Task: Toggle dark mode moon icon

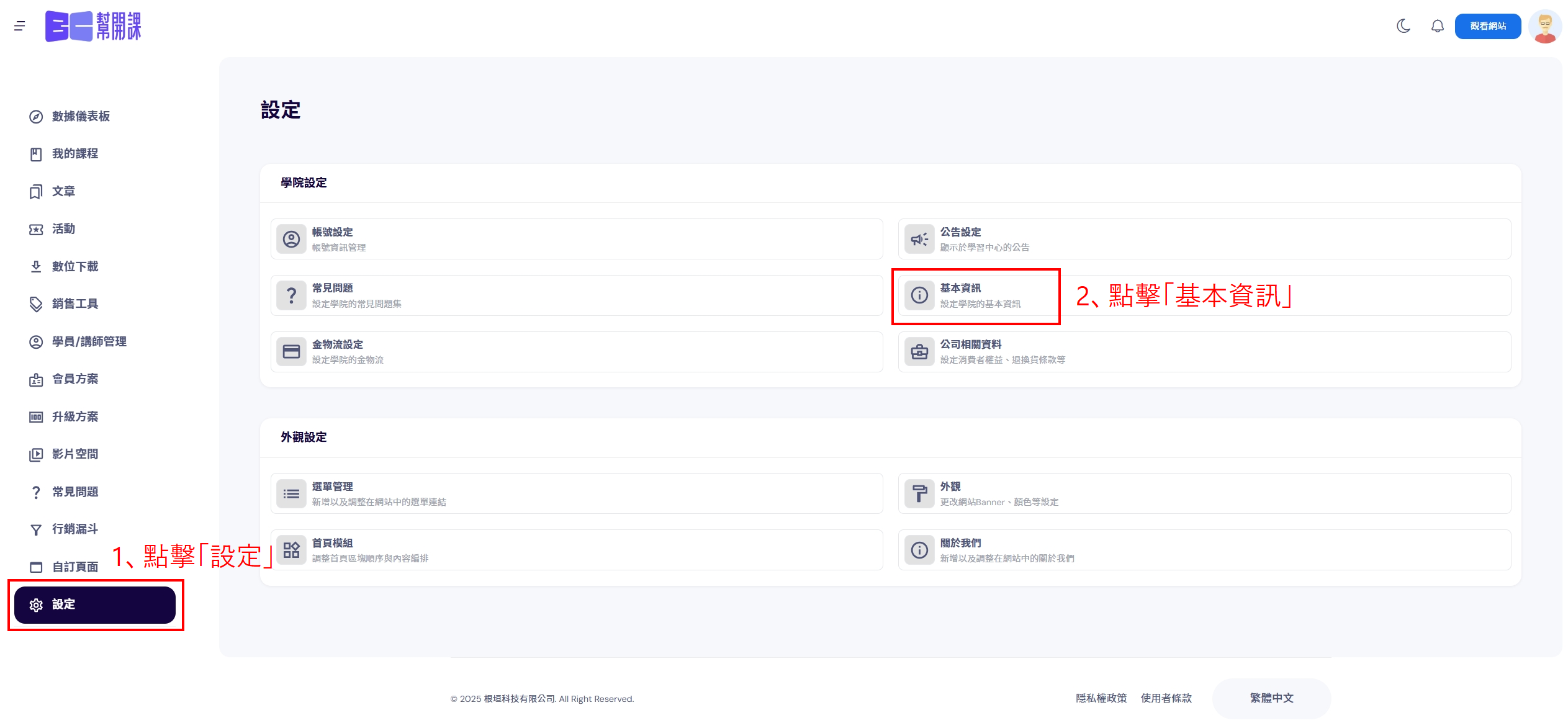Action: [1403, 26]
